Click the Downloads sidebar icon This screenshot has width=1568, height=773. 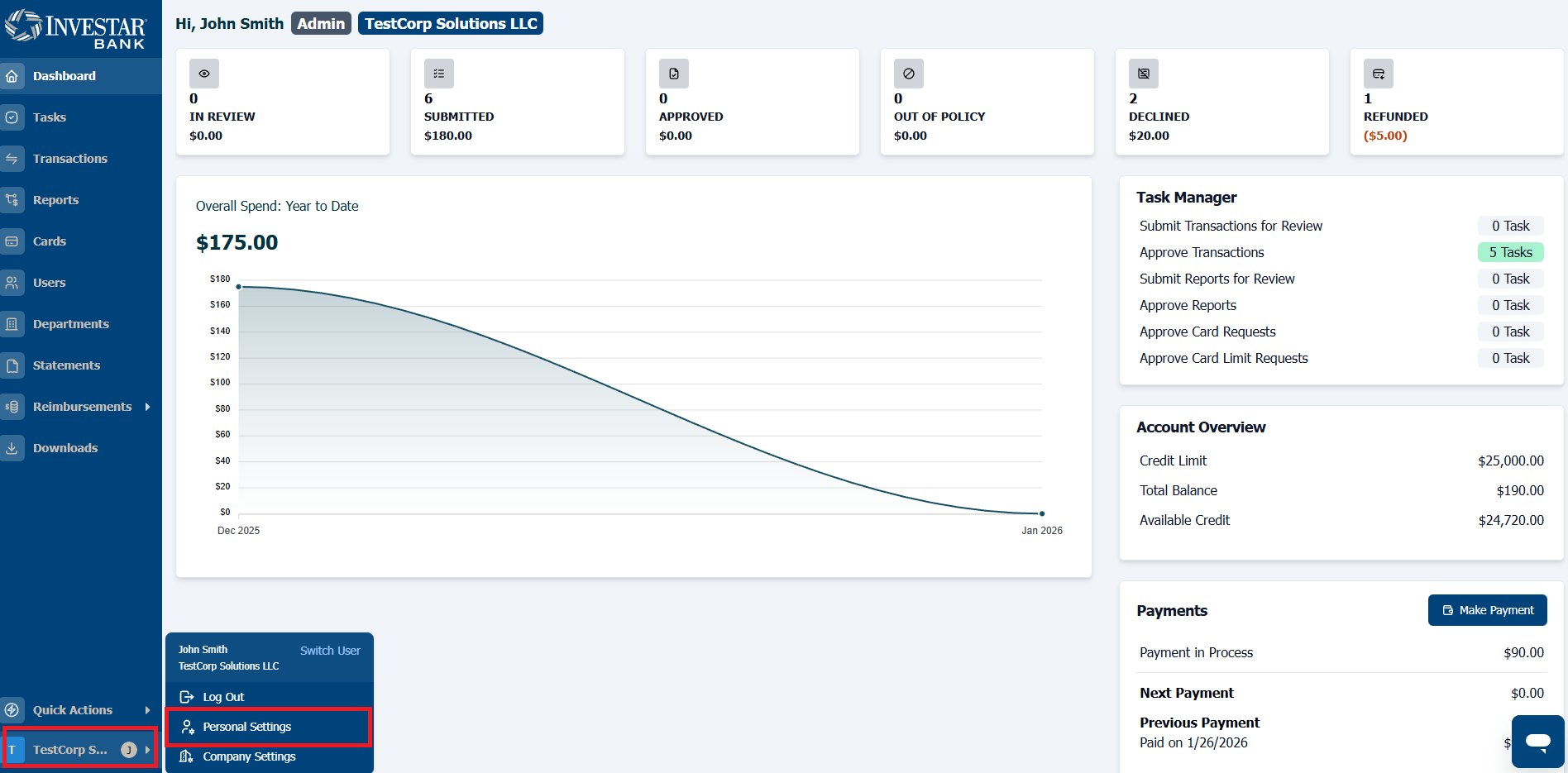coord(12,448)
